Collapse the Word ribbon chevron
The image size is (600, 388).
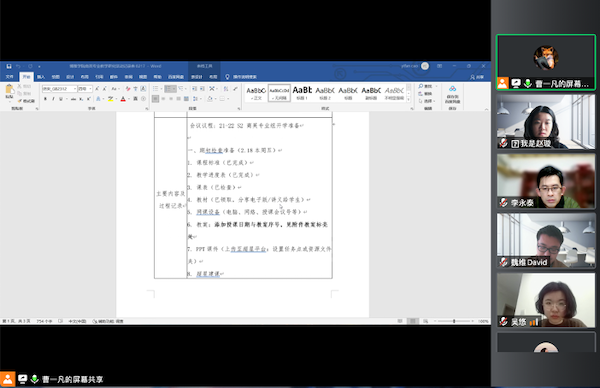(x=486, y=109)
